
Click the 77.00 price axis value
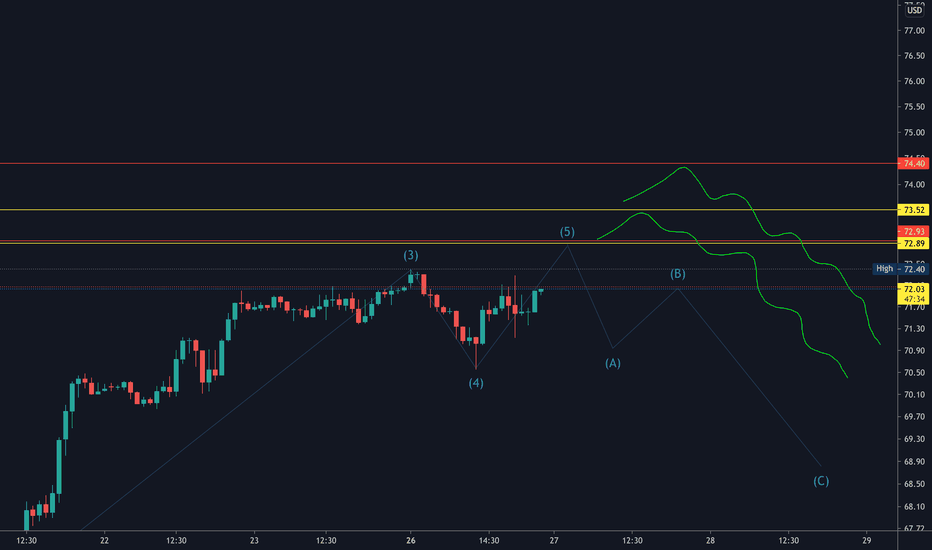click(x=914, y=30)
